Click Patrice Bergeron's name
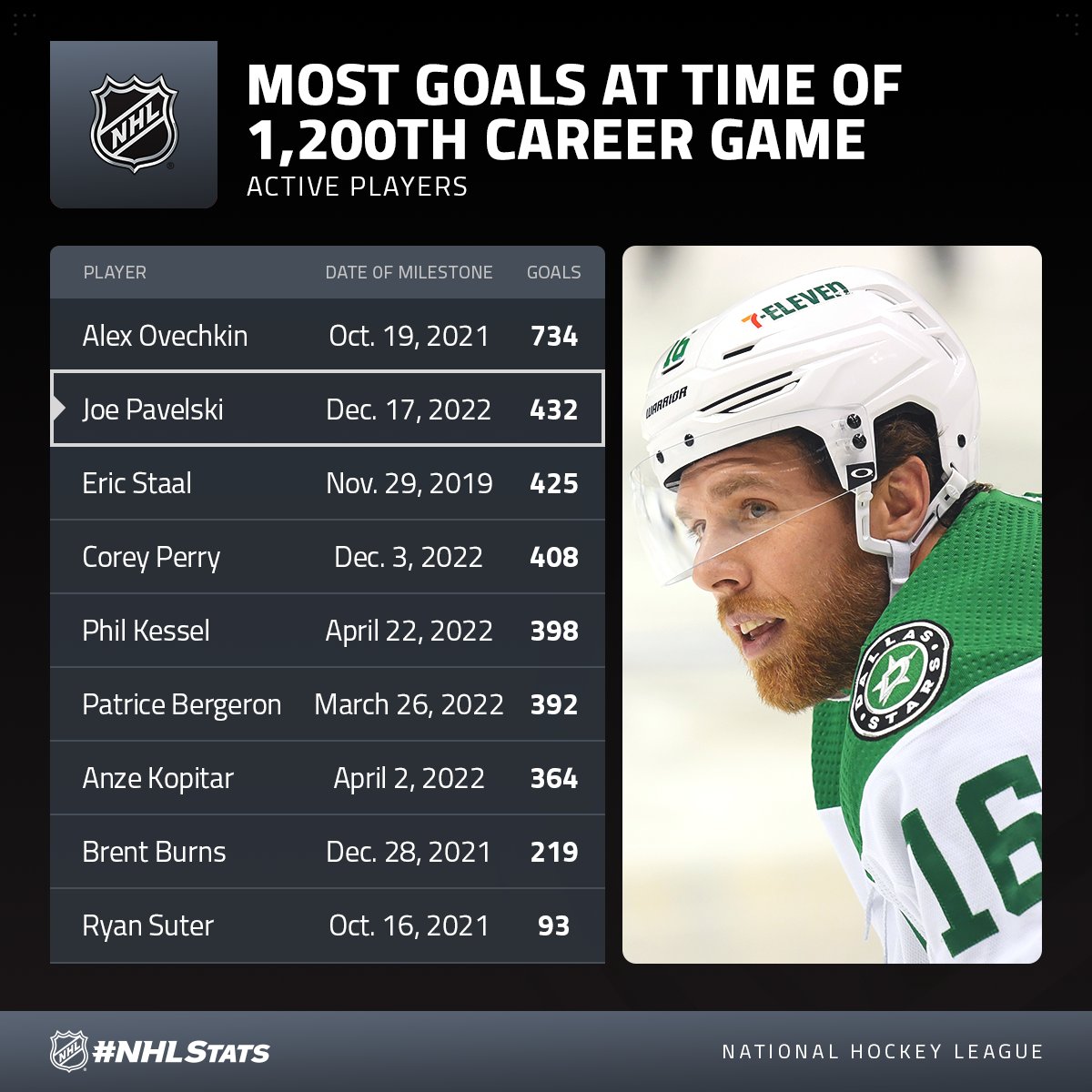Viewport: 1092px width, 1092px height. pos(182,704)
